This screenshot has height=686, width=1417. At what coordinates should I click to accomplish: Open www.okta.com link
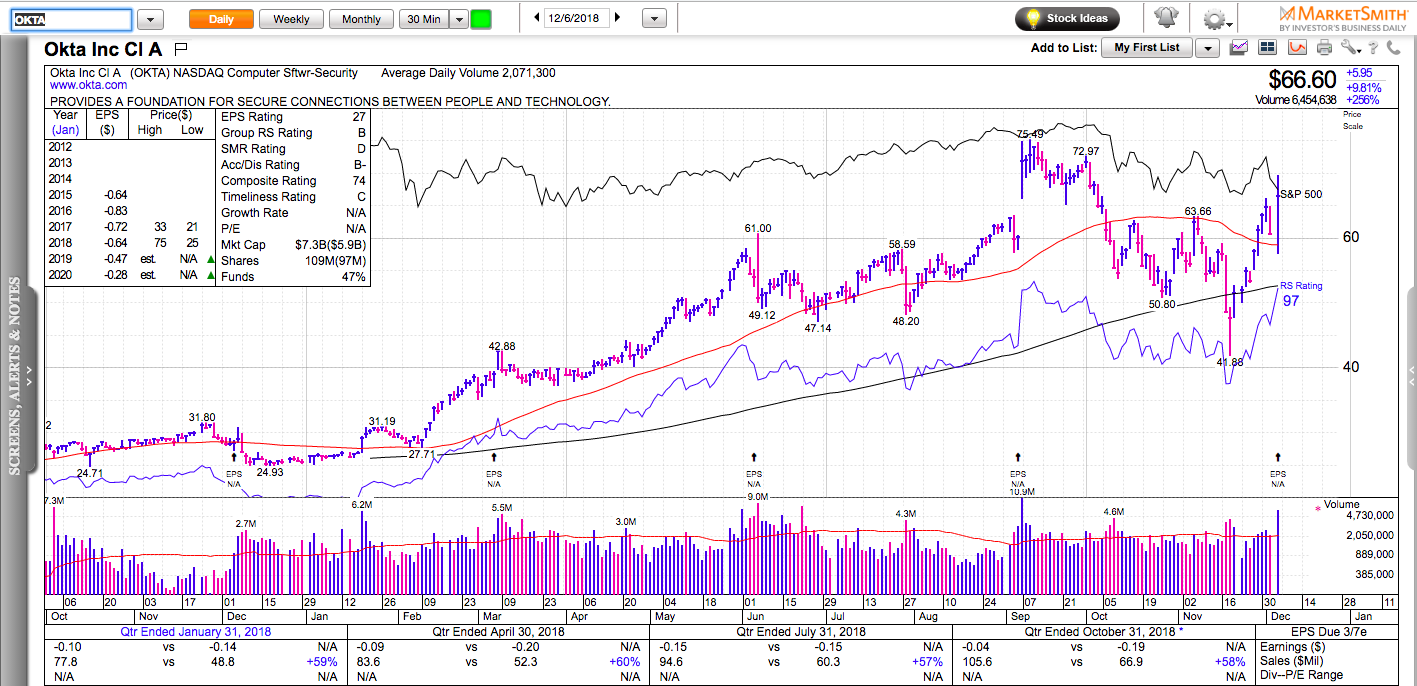pos(88,86)
